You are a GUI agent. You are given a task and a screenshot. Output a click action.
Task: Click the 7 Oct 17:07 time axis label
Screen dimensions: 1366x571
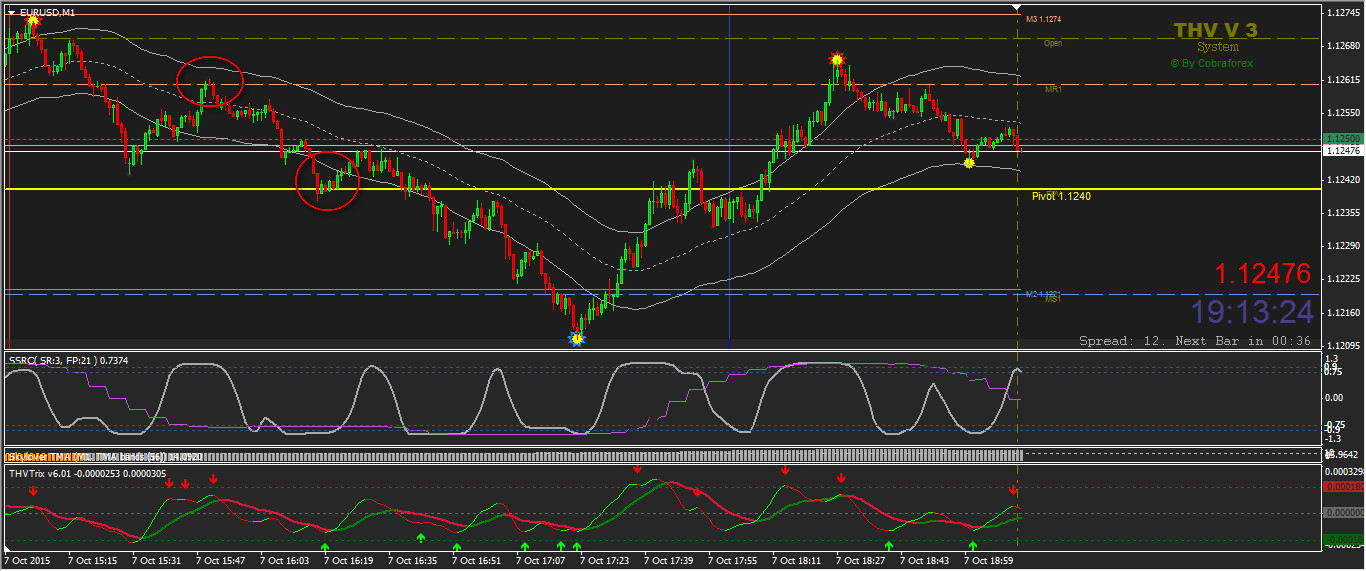[540, 561]
